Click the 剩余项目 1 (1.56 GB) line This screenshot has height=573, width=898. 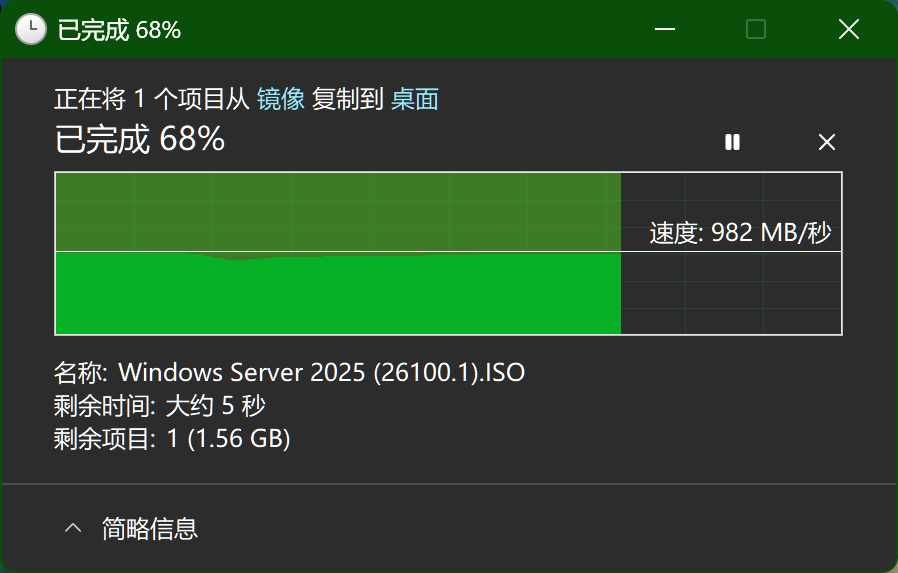pyautogui.click(x=171, y=438)
